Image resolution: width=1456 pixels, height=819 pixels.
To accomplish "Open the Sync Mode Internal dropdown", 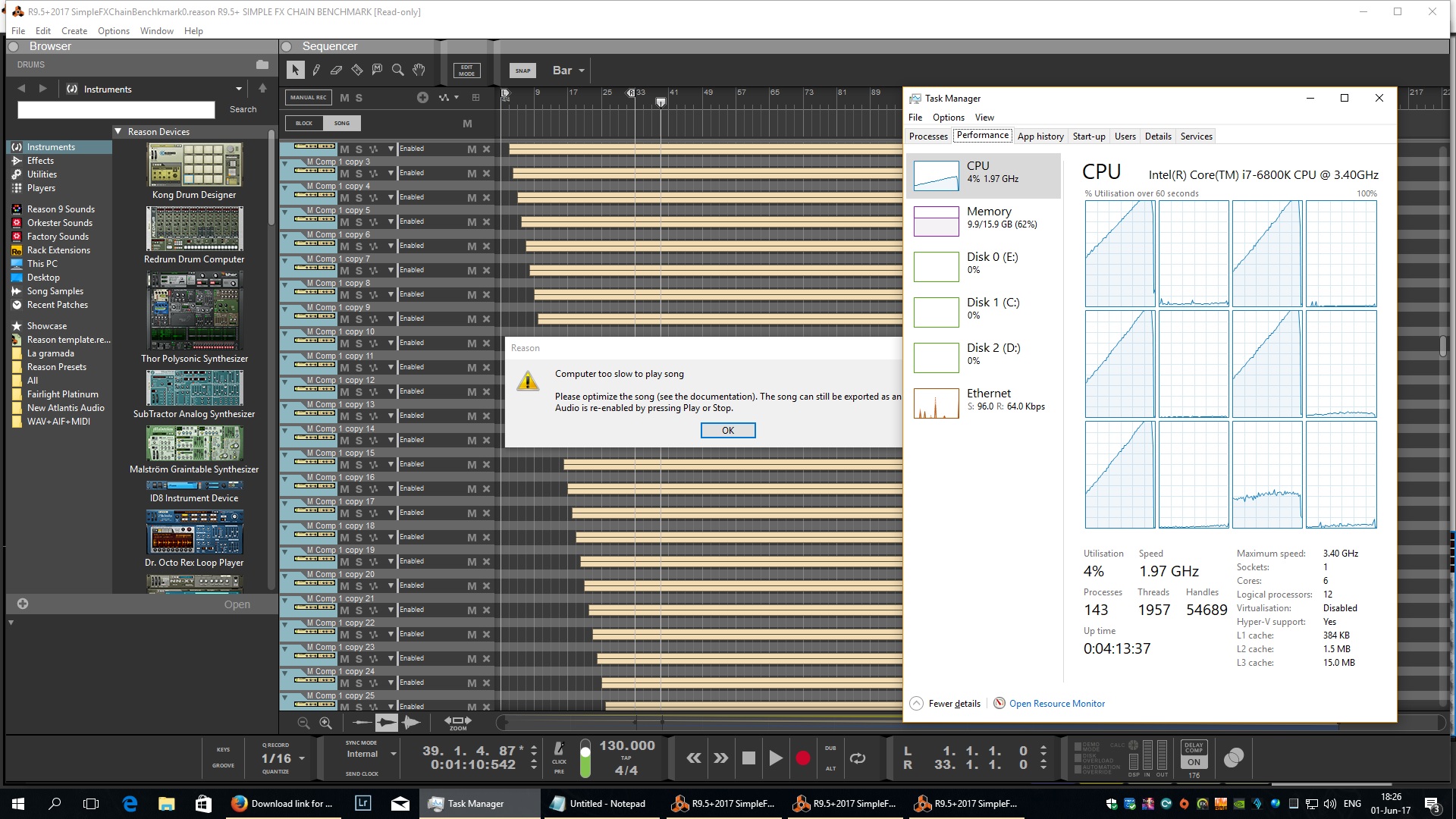I will click(x=372, y=754).
